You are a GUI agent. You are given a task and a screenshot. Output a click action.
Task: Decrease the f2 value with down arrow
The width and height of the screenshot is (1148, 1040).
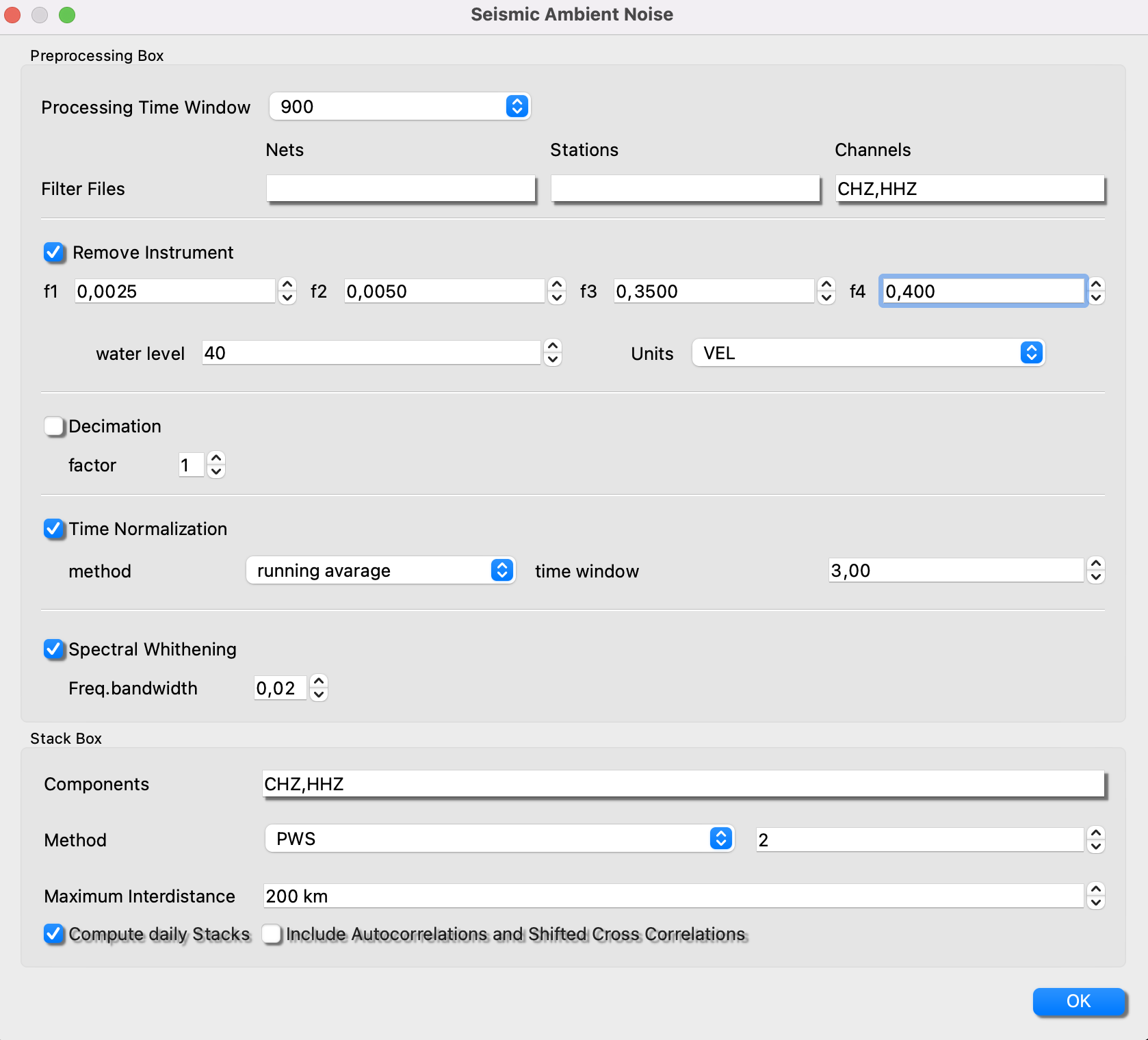(557, 298)
